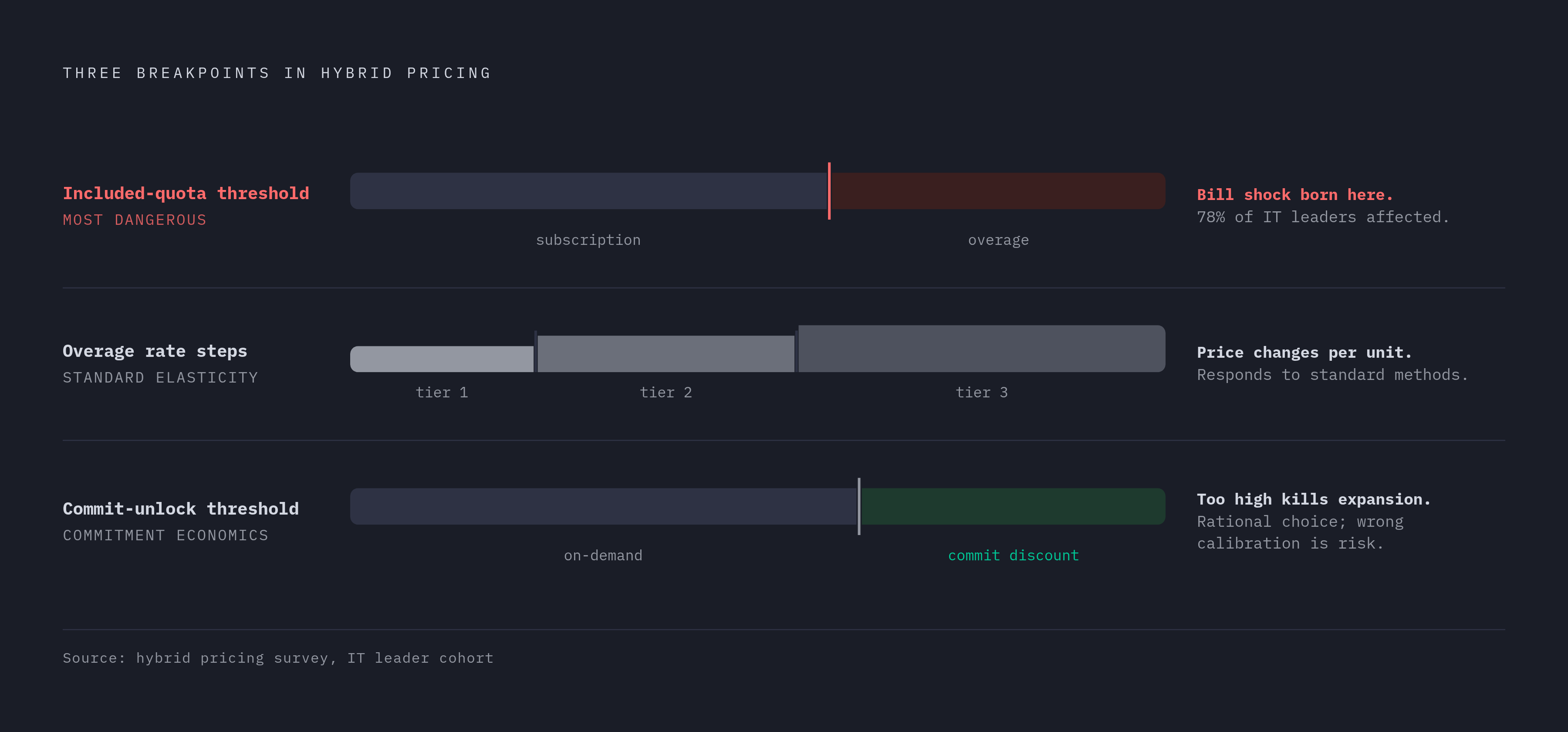Select the 'Included-quota threshold' heading

pos(186,193)
